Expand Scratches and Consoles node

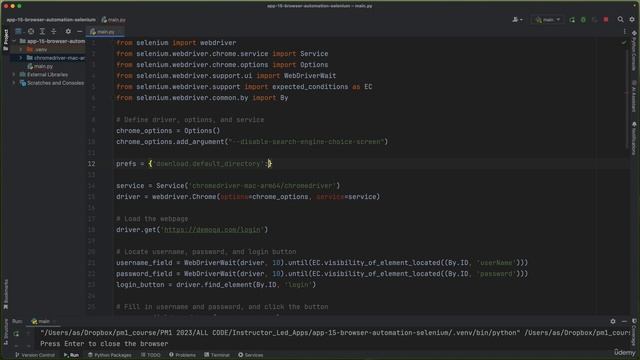click(14, 83)
